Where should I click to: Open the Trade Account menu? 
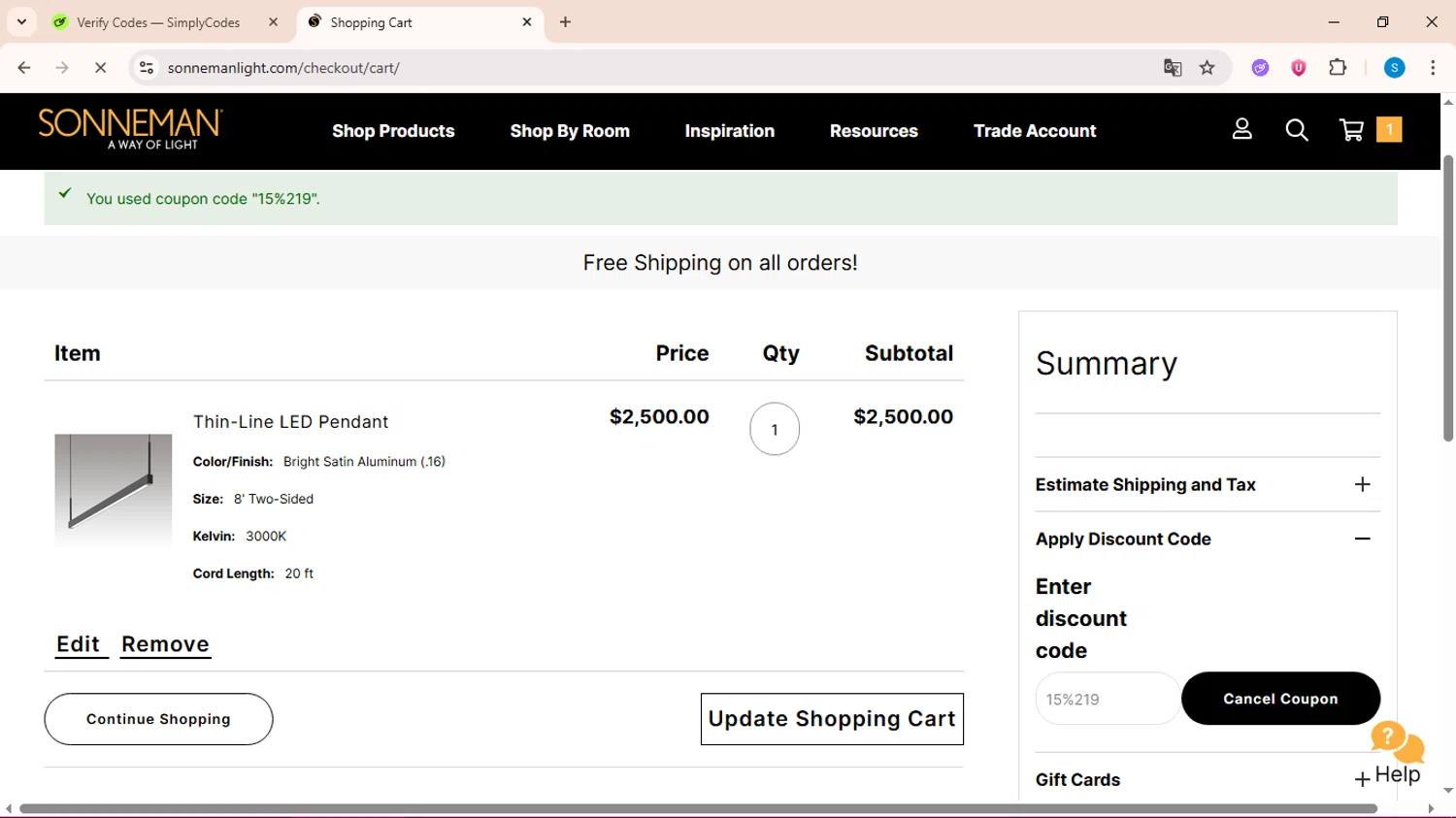1035,131
